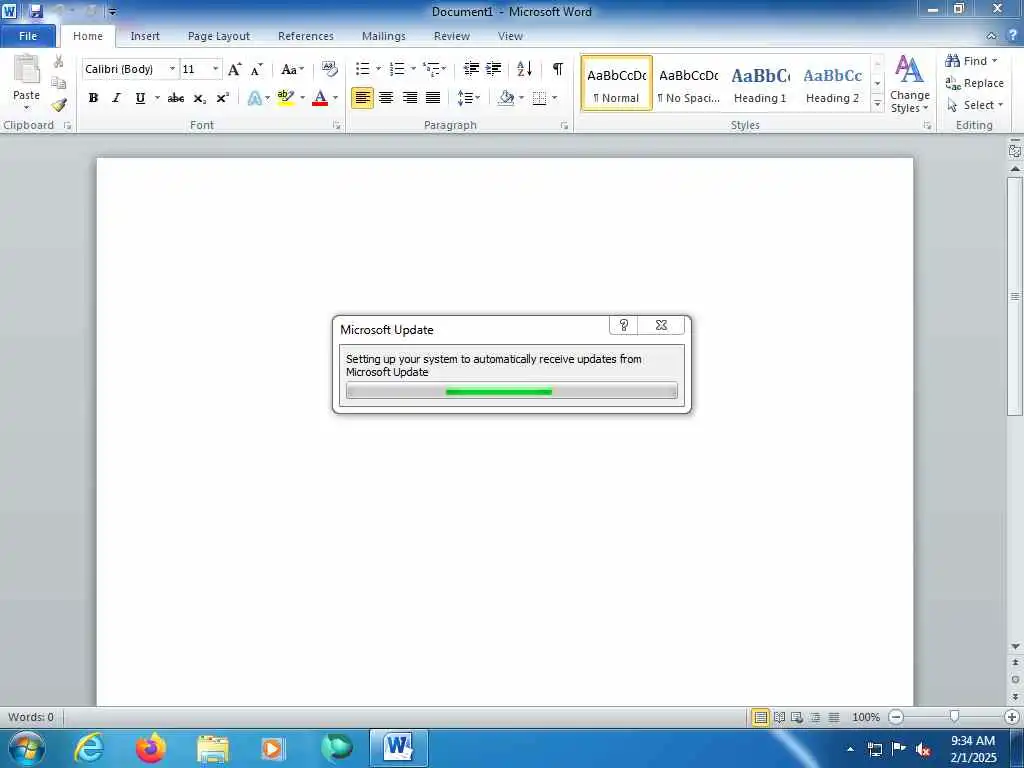
Task: Click the Multilevel List icon
Action: click(431, 69)
